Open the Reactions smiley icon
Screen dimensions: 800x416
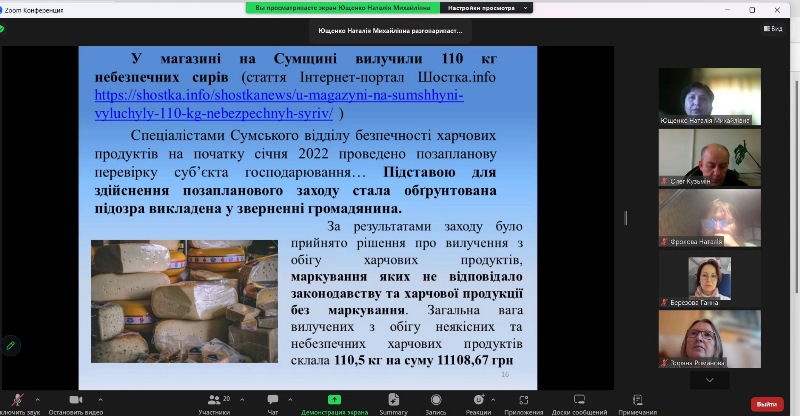tap(479, 399)
